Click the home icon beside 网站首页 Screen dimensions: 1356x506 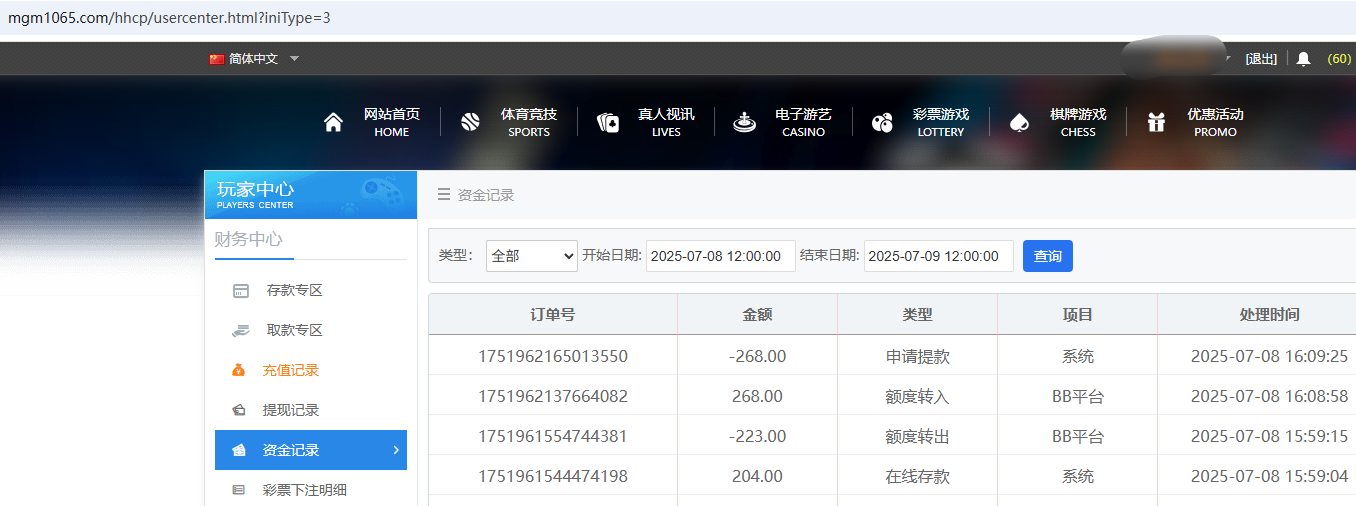pos(334,123)
